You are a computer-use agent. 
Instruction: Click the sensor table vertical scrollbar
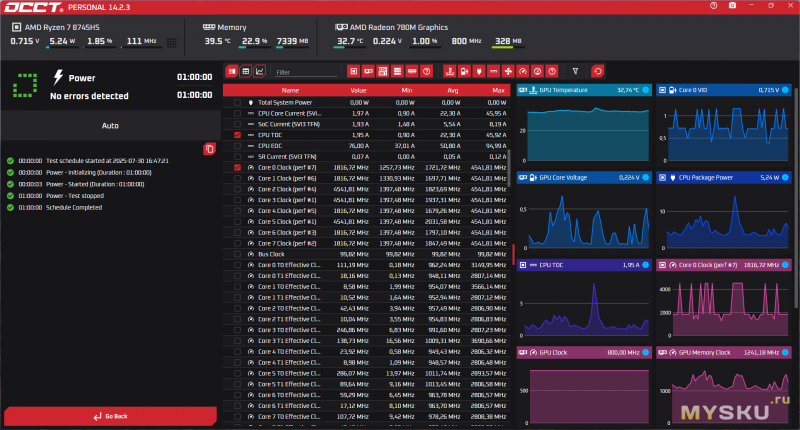point(509,168)
